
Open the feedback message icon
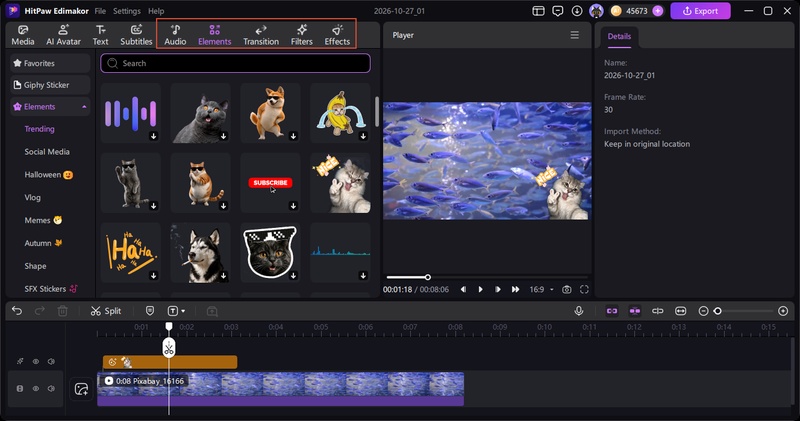coord(558,11)
